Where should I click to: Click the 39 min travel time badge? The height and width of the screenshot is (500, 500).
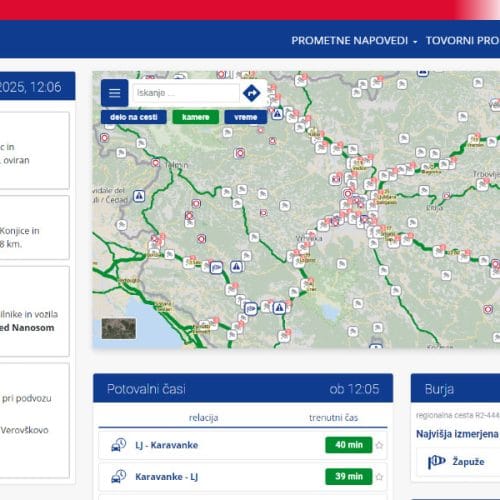[349, 477]
